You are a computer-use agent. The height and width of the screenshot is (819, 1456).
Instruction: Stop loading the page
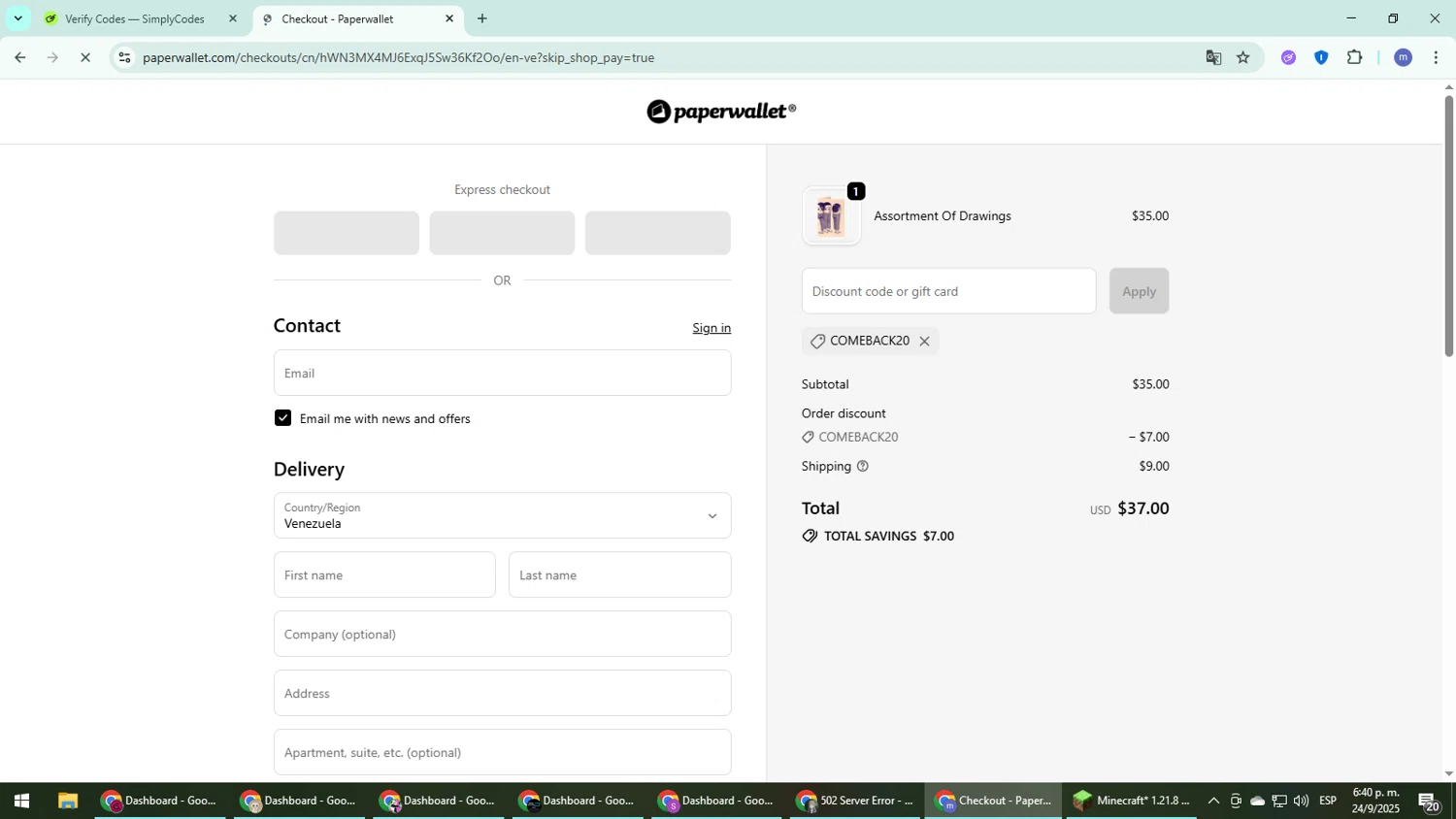tap(85, 58)
